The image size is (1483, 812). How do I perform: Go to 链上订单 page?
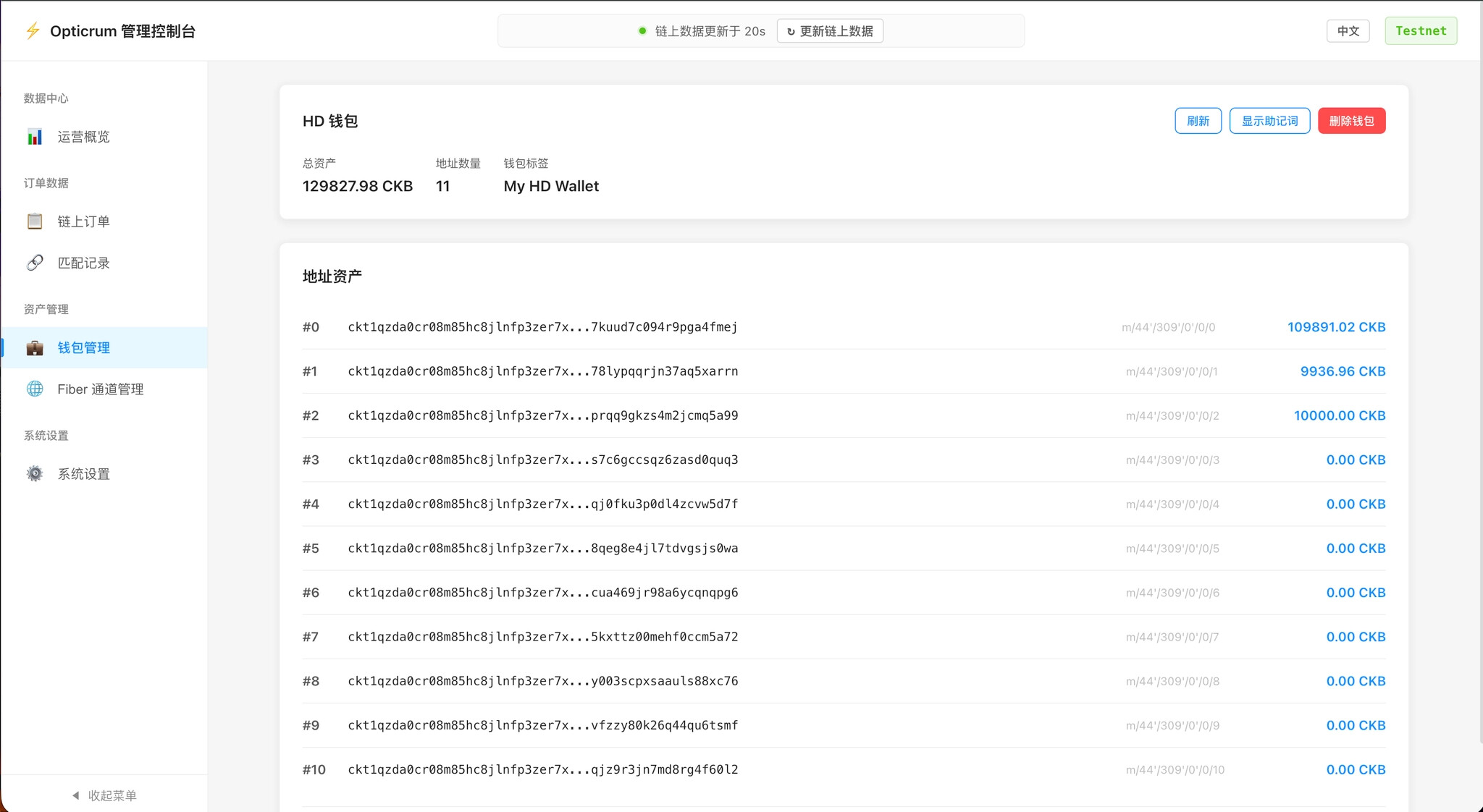click(104, 221)
